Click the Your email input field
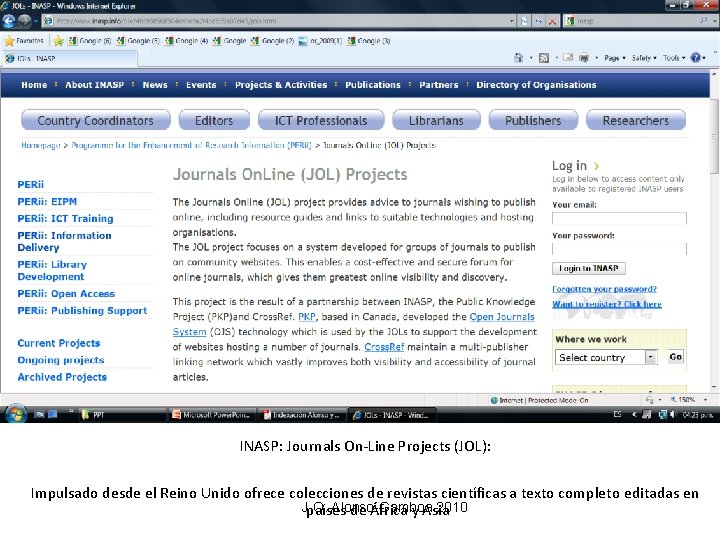The width and height of the screenshot is (720, 540). point(619,218)
